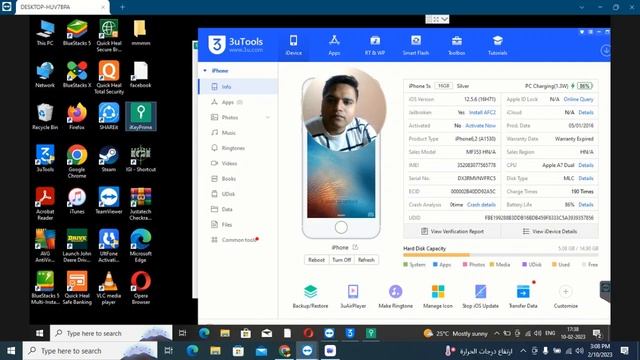
Task: Open the Toolbox tab
Action: pos(456,45)
